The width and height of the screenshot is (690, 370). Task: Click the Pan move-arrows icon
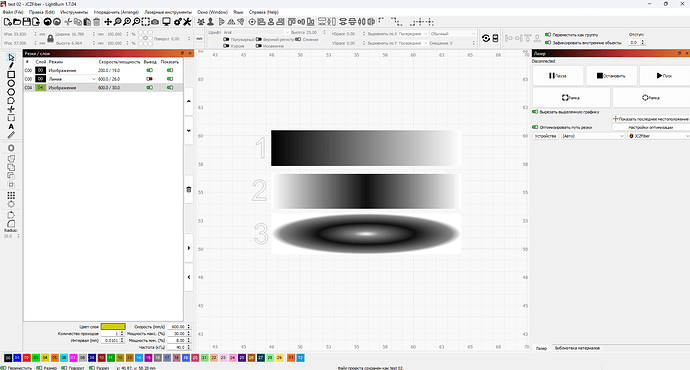pyautogui.click(x=108, y=22)
